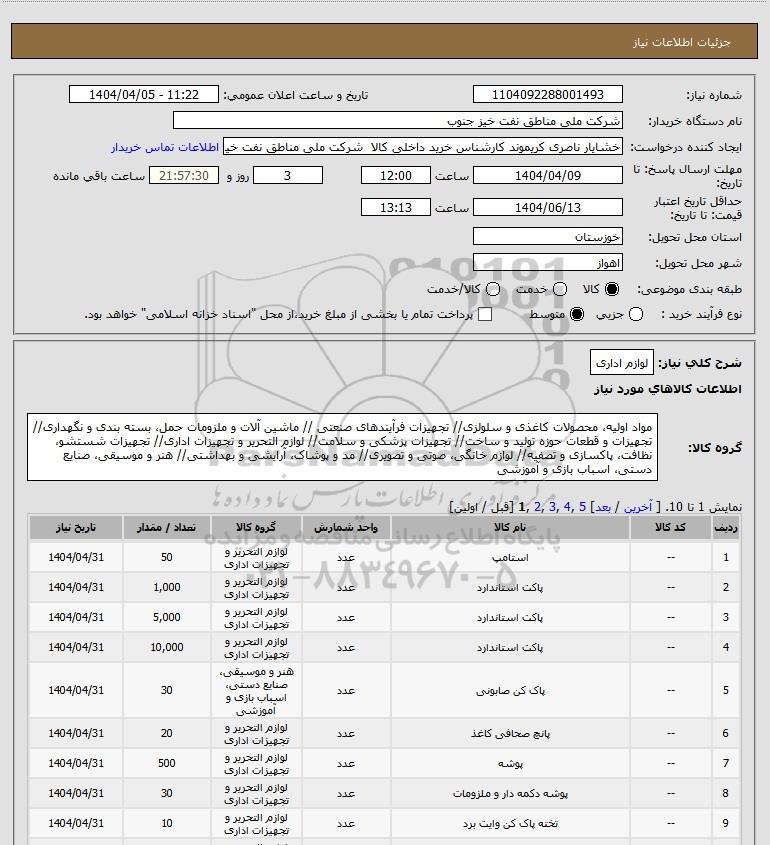Click the تعداد / مقدار column header

[x=167, y=528]
